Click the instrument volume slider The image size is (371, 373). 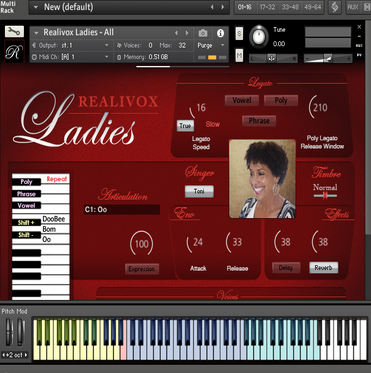pos(328,59)
